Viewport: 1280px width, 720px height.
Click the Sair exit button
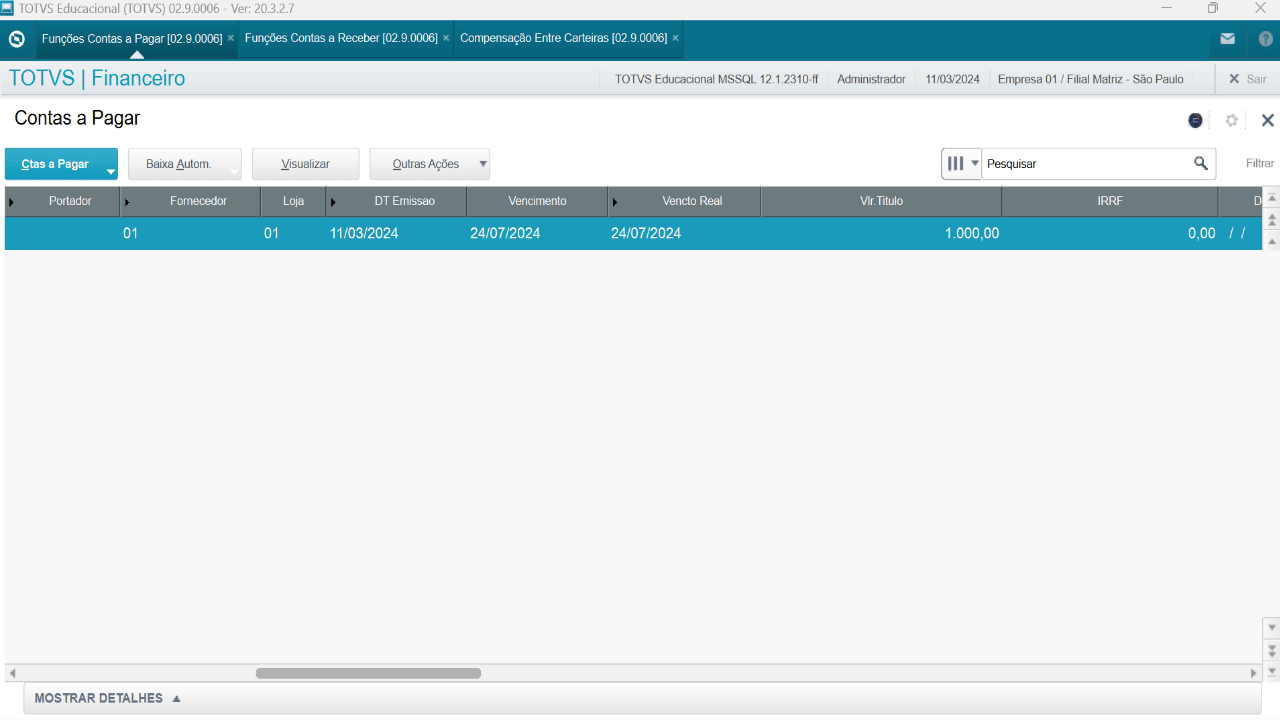click(1247, 79)
